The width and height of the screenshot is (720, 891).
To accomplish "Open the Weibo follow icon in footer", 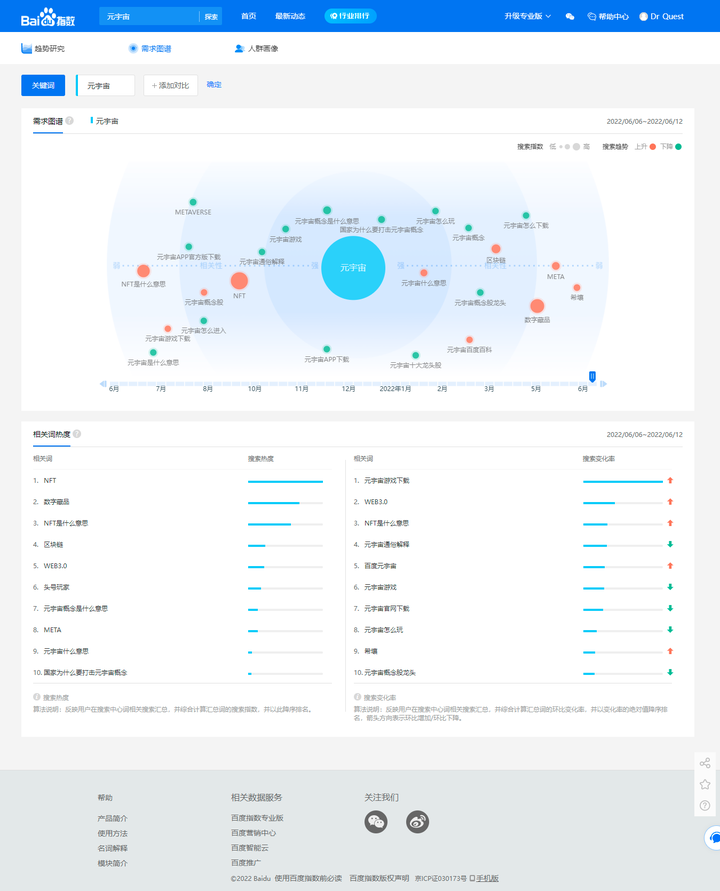I will point(417,821).
